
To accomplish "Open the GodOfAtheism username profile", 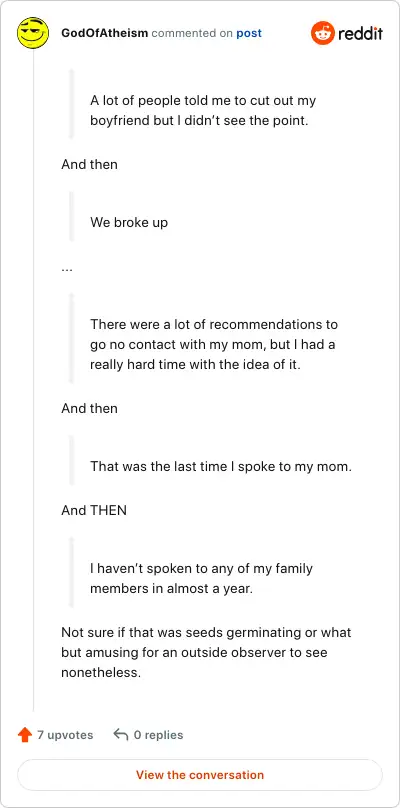I will point(105,33).
